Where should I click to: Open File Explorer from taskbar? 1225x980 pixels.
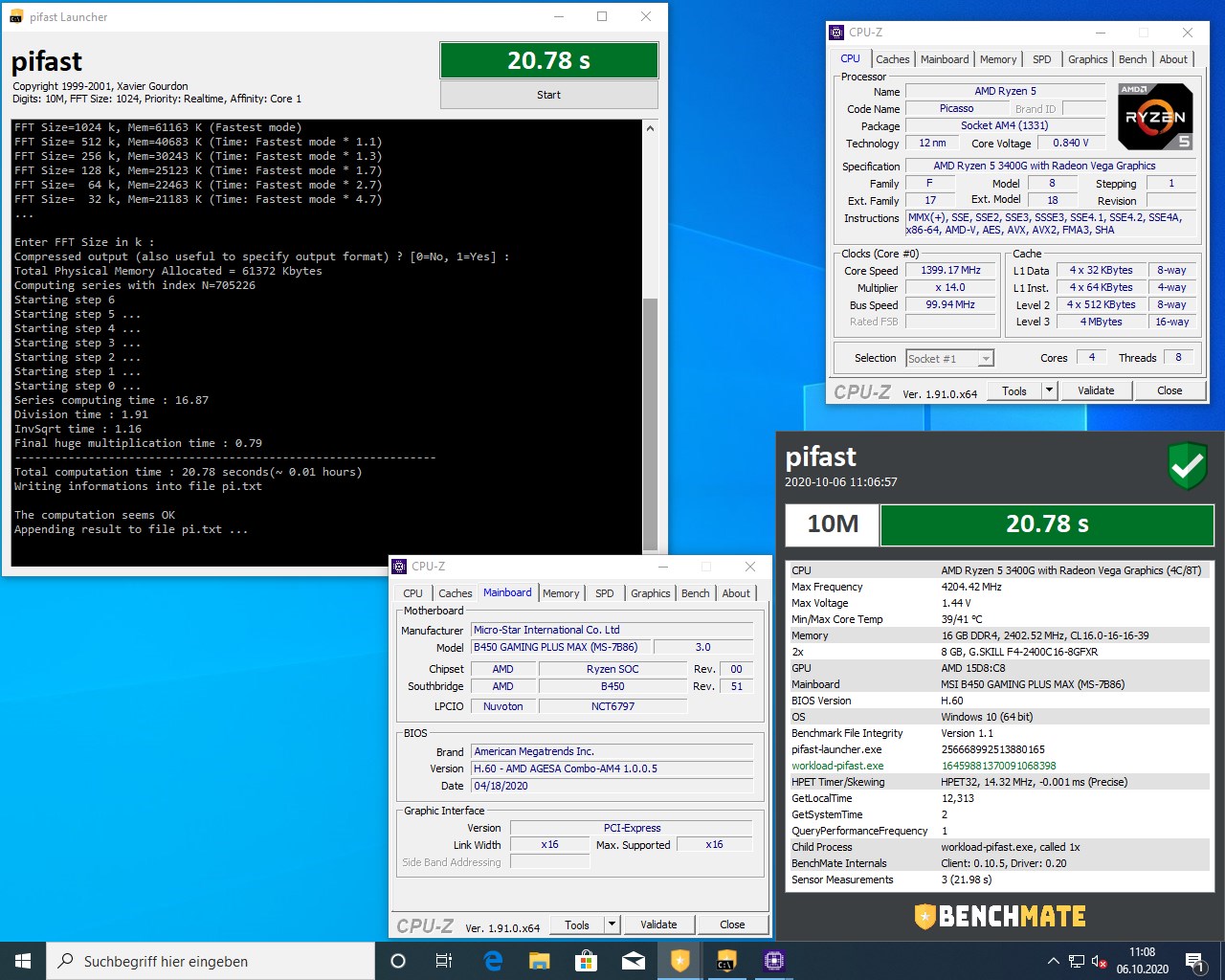click(539, 961)
